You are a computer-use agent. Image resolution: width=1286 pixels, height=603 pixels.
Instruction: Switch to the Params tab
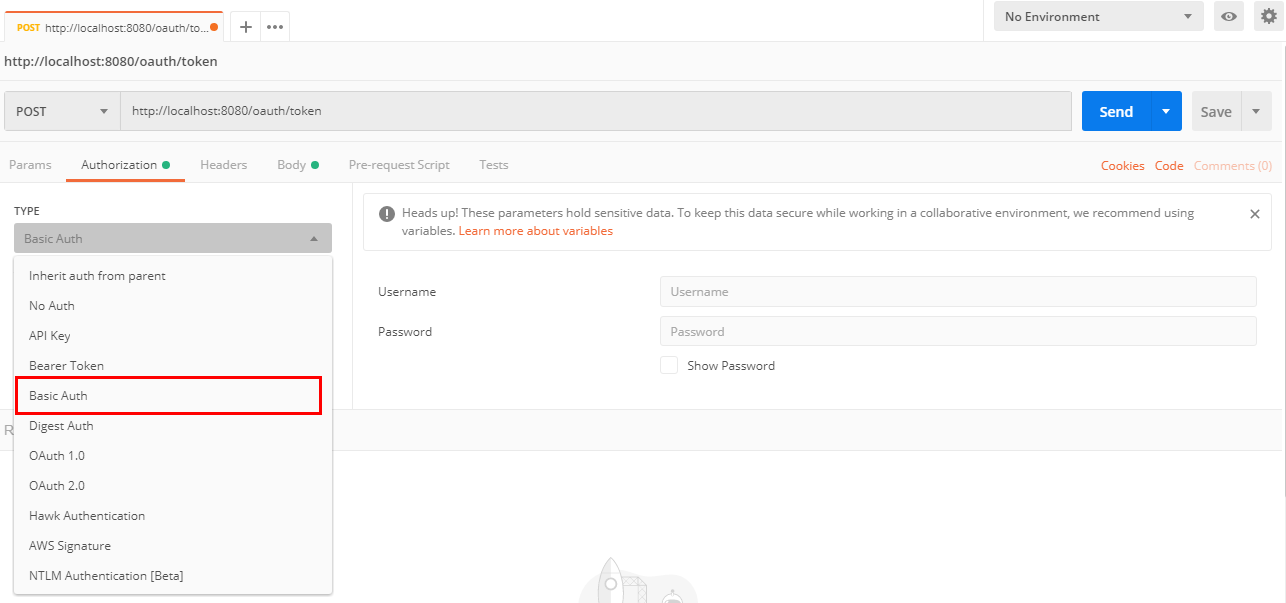point(30,165)
